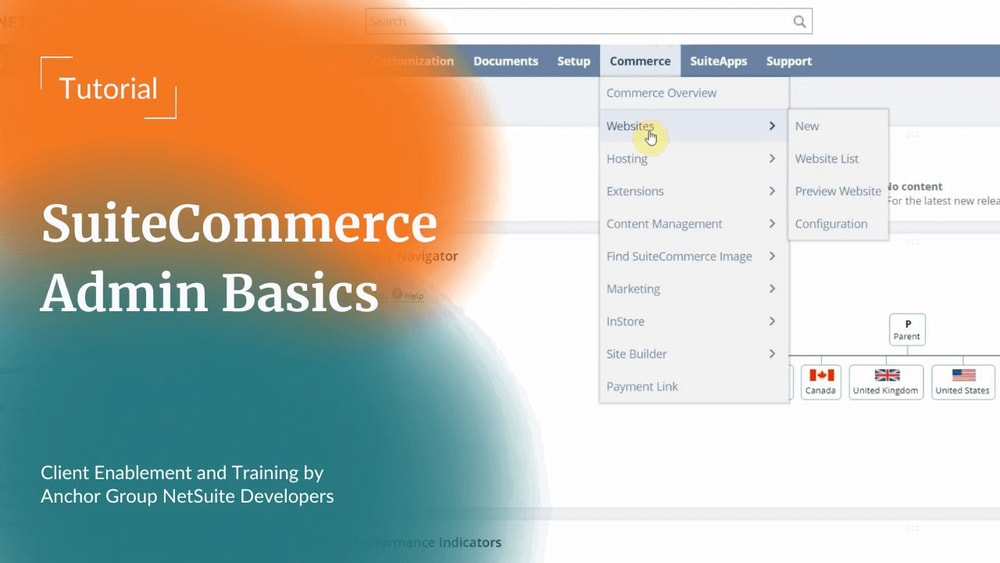Image resolution: width=1000 pixels, height=563 pixels.
Task: Click the Canada flag icon
Action: pos(821,375)
